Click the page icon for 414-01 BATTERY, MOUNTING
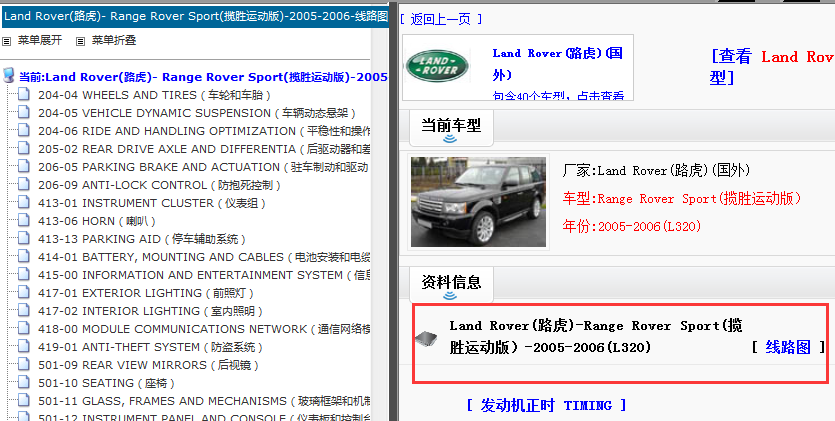This screenshot has width=835, height=421. tap(23, 257)
